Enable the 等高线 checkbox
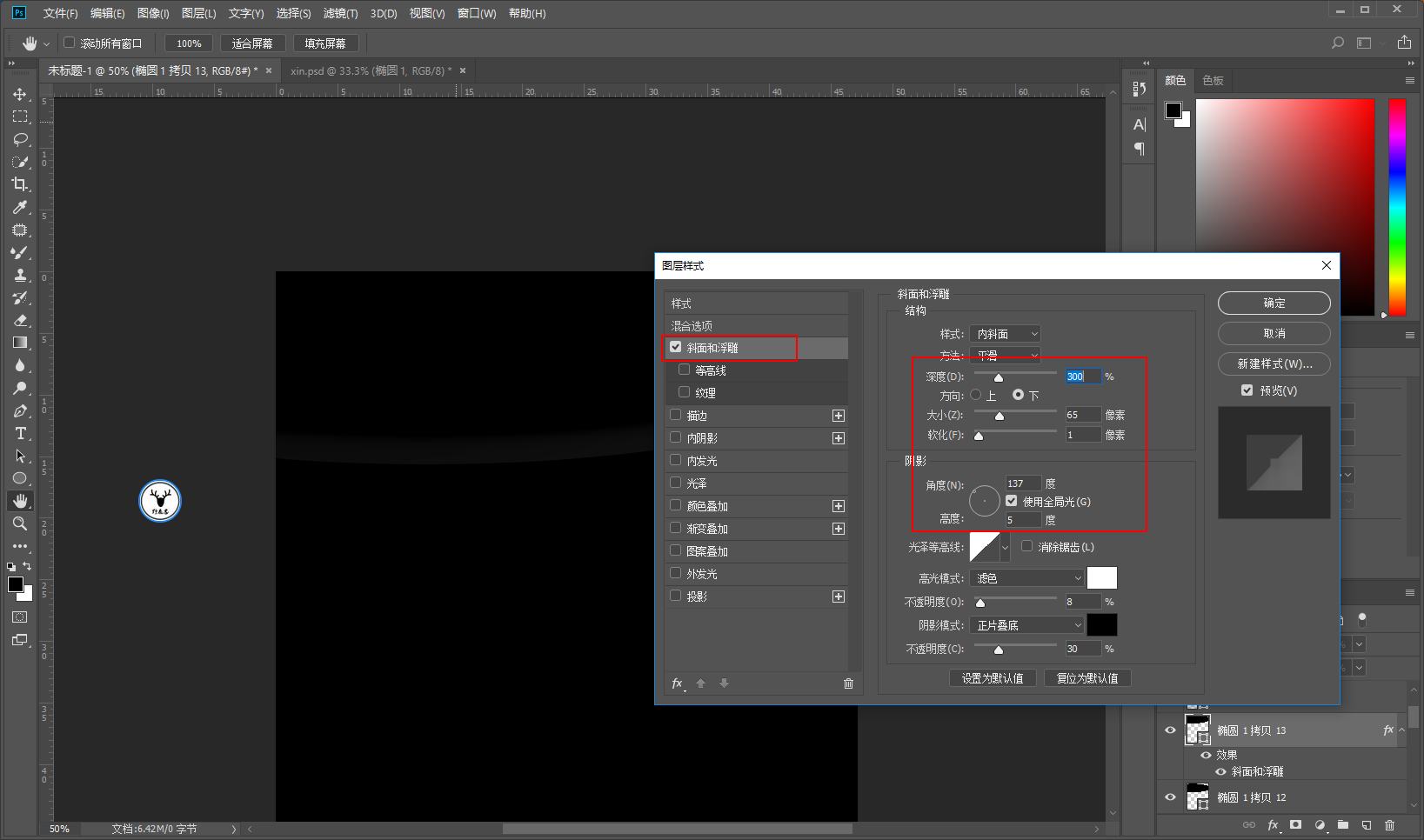 click(685, 370)
